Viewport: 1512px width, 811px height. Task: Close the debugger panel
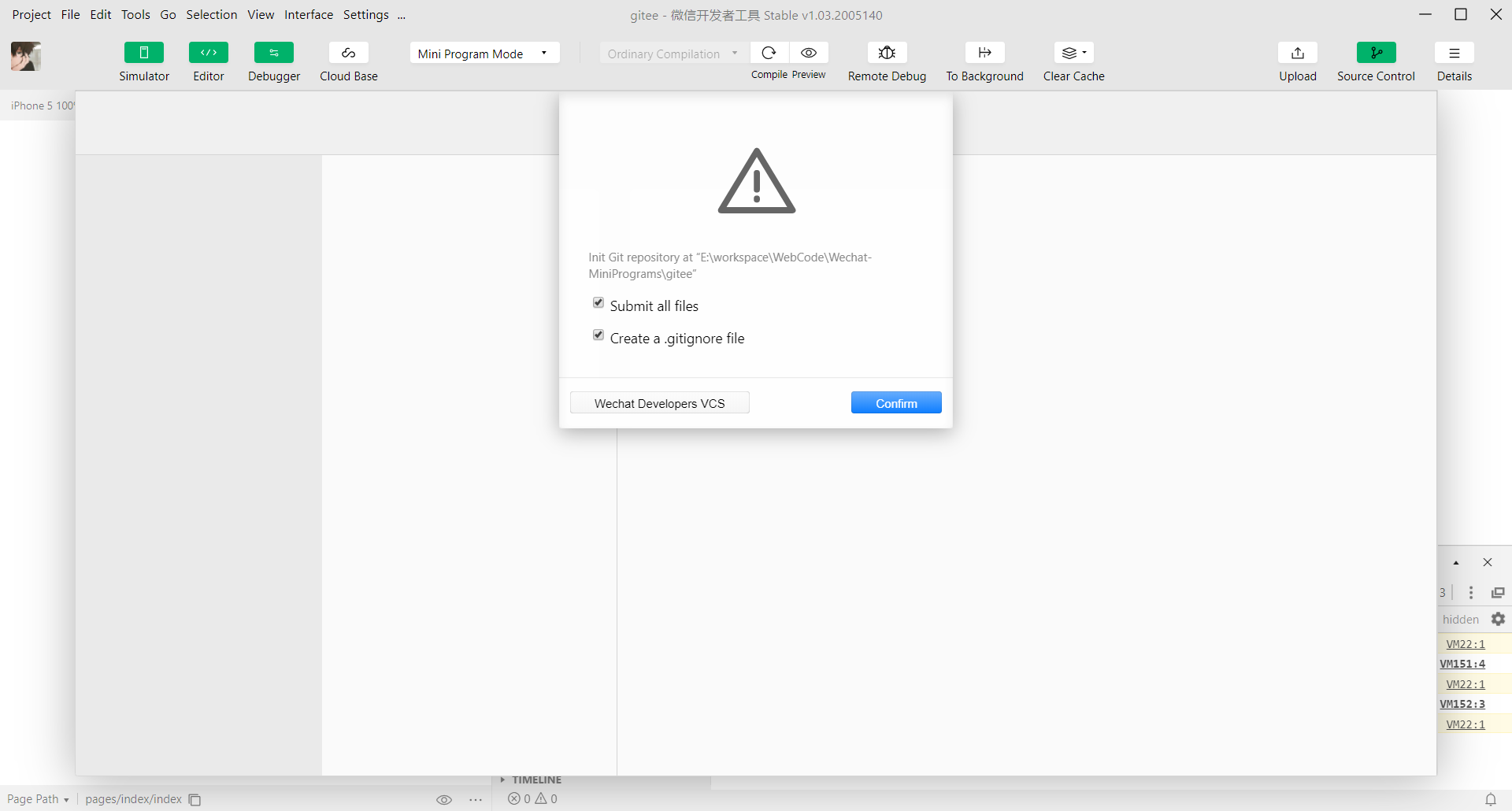click(x=1488, y=562)
